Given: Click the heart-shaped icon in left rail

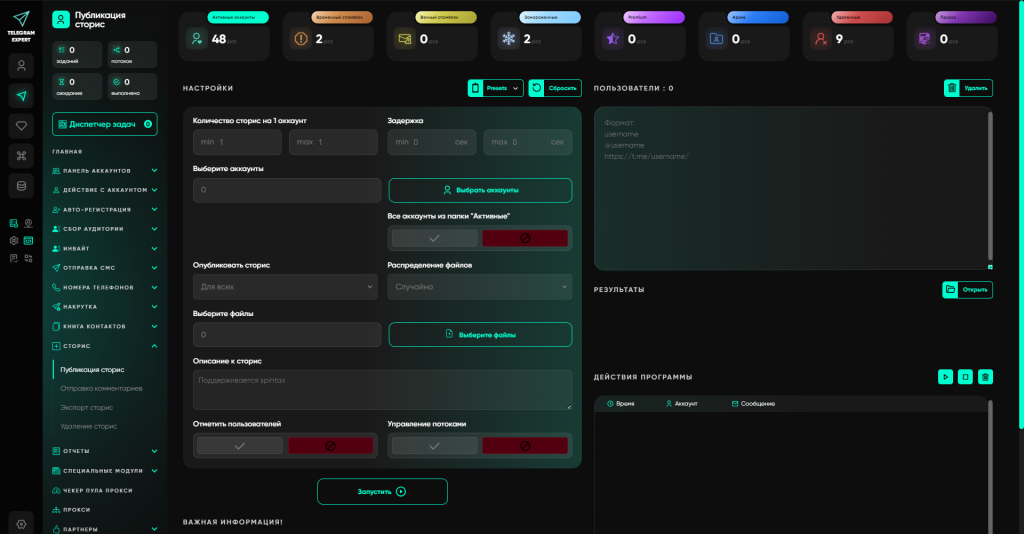Looking at the screenshot, I should pyautogui.click(x=21, y=126).
